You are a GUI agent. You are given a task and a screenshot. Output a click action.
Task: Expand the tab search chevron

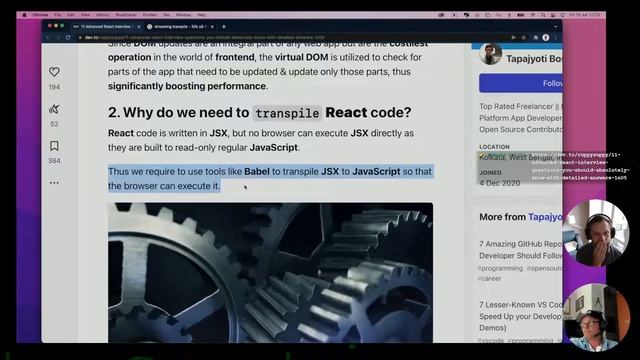(x=555, y=27)
